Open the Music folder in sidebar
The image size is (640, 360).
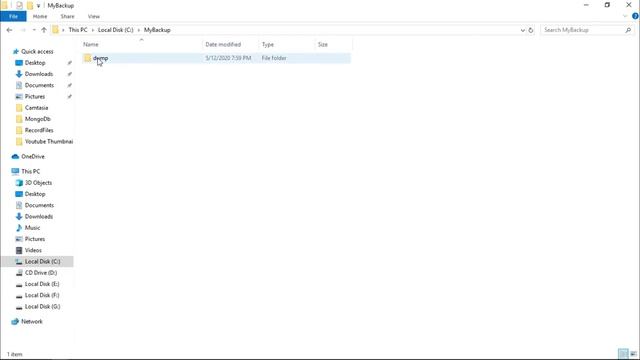(x=32, y=228)
